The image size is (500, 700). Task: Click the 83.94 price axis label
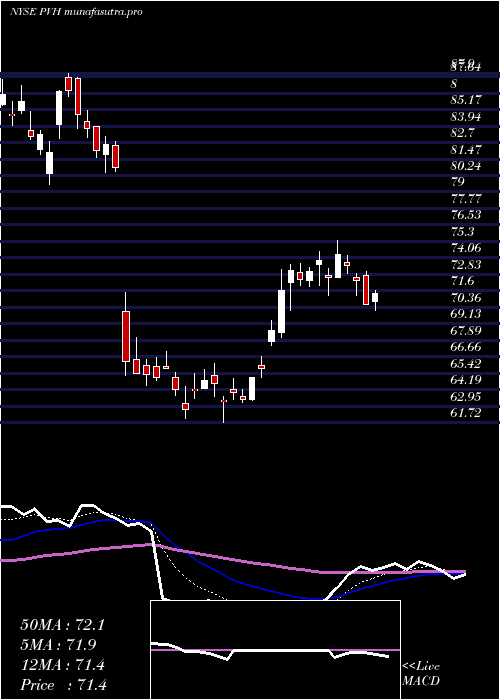[467, 117]
